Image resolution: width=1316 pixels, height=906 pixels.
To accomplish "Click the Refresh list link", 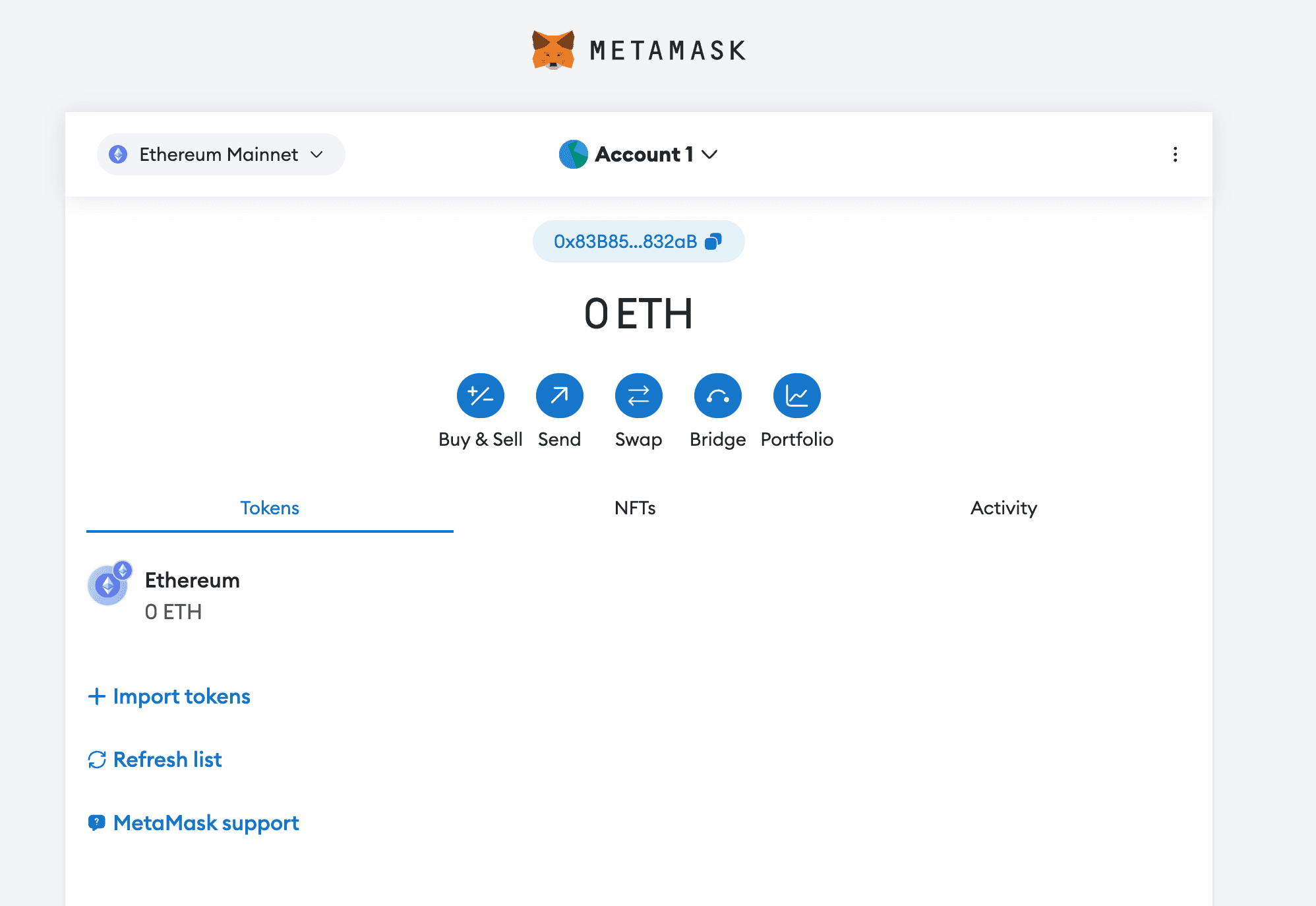I will [x=167, y=760].
